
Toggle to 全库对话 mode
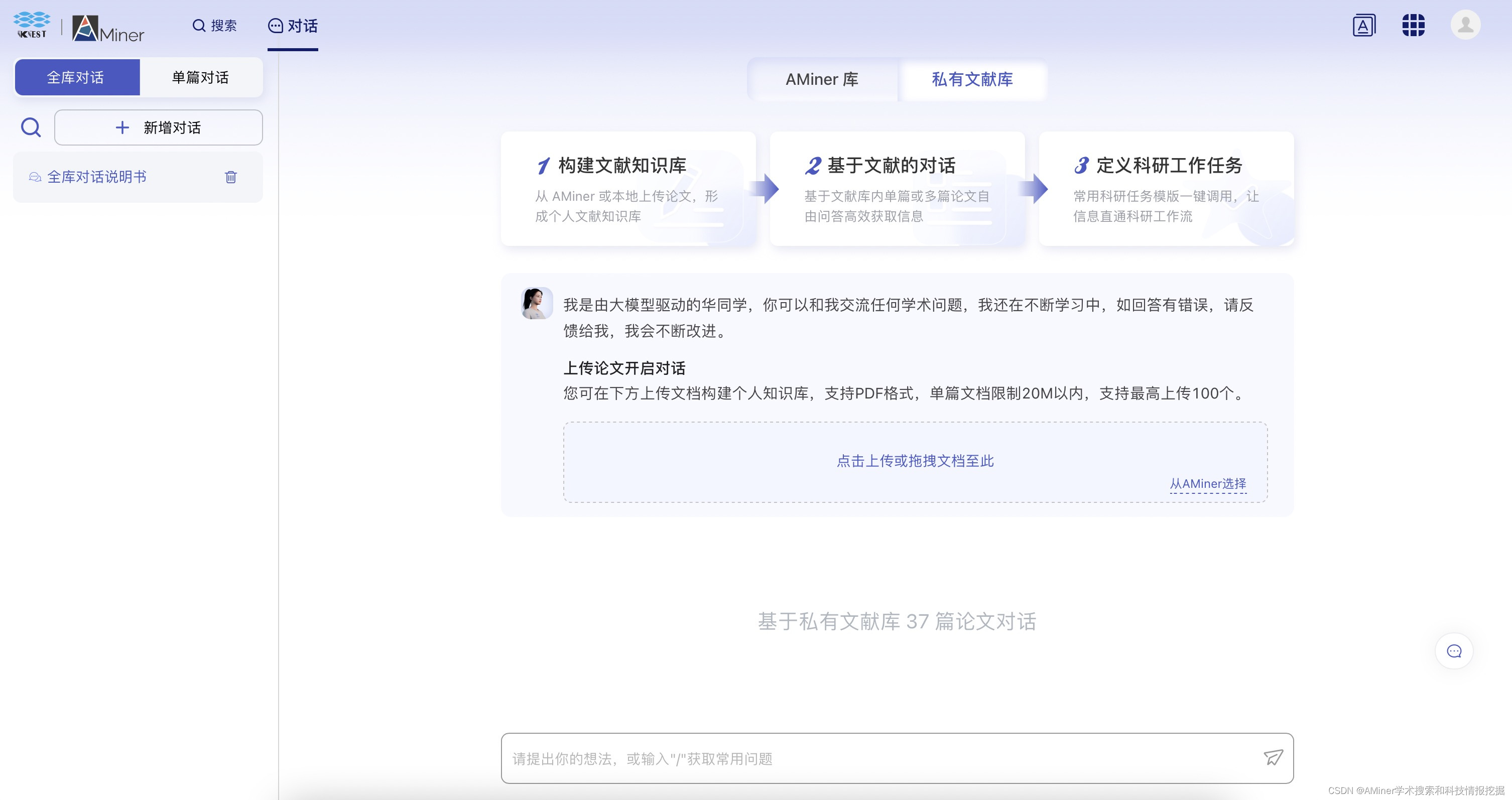click(77, 77)
